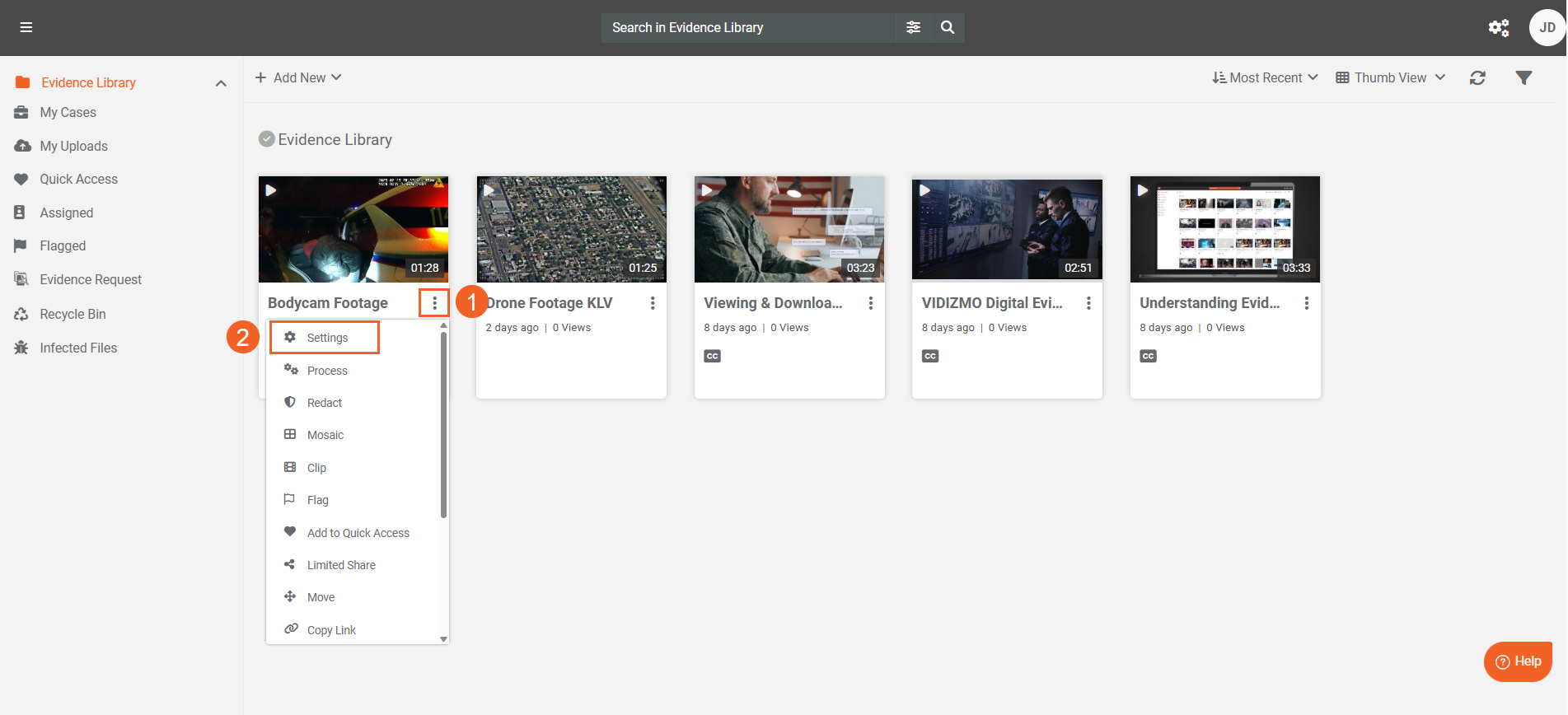
Task: Collapse the Evidence Library sidebar section
Action: 221,83
